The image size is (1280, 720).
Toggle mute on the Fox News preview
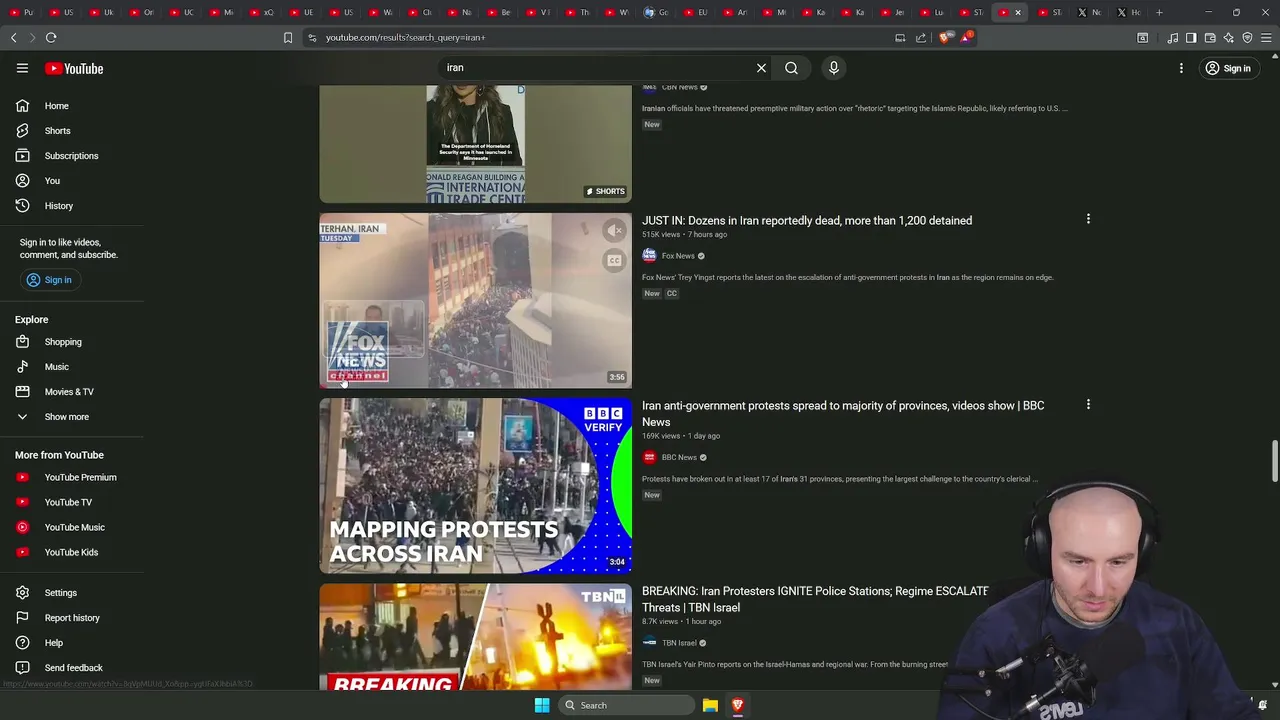point(614,231)
